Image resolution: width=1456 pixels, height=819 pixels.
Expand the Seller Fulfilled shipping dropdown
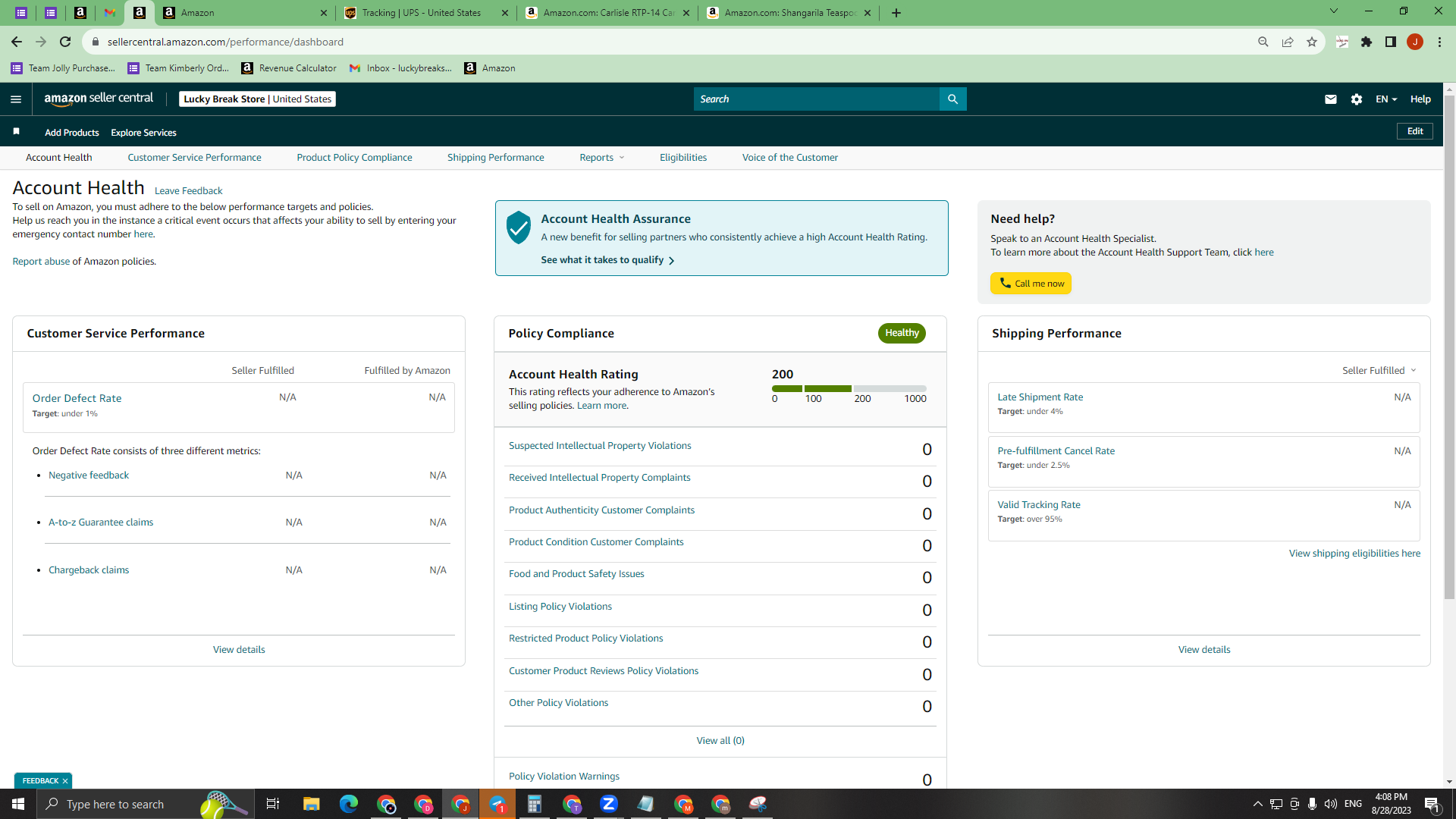[1379, 371]
